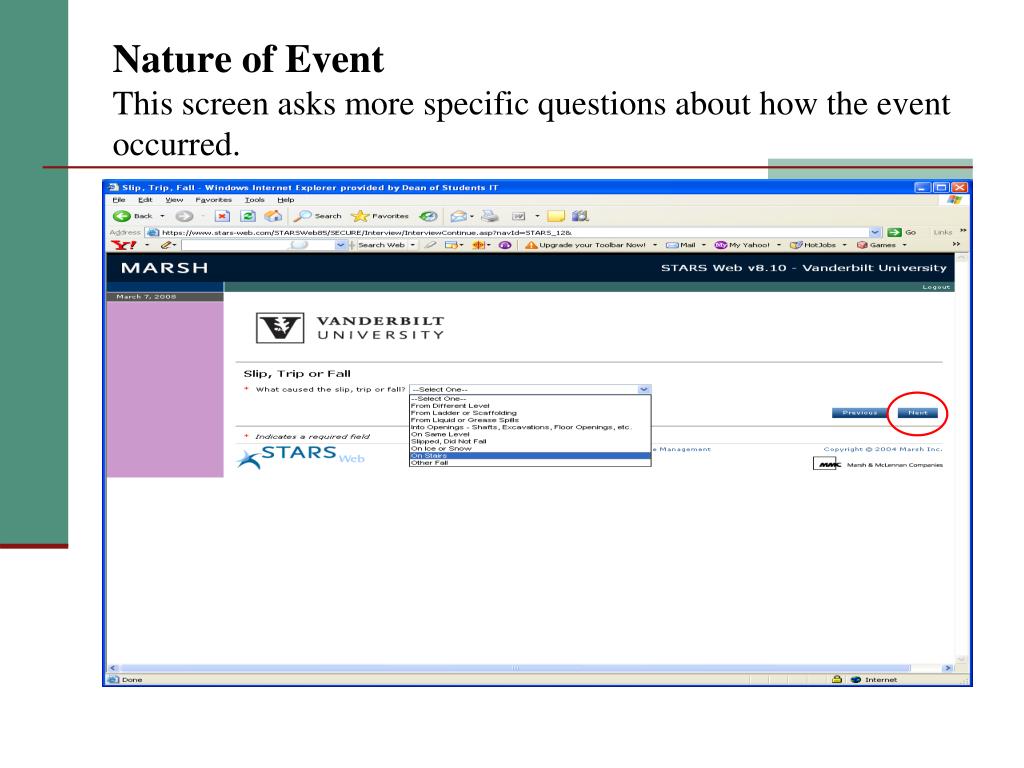Open the Tools menu
Screen dimensions: 1024x768
[x=255, y=200]
